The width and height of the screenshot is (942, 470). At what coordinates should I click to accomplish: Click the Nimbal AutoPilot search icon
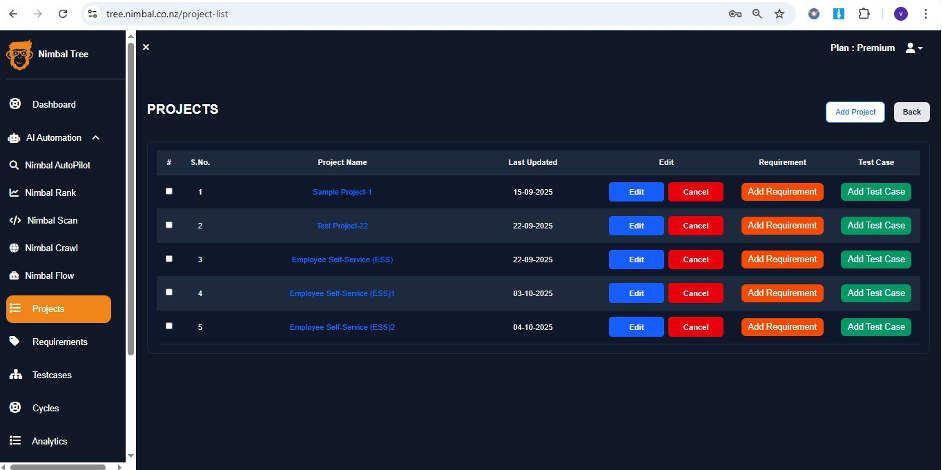(14, 165)
